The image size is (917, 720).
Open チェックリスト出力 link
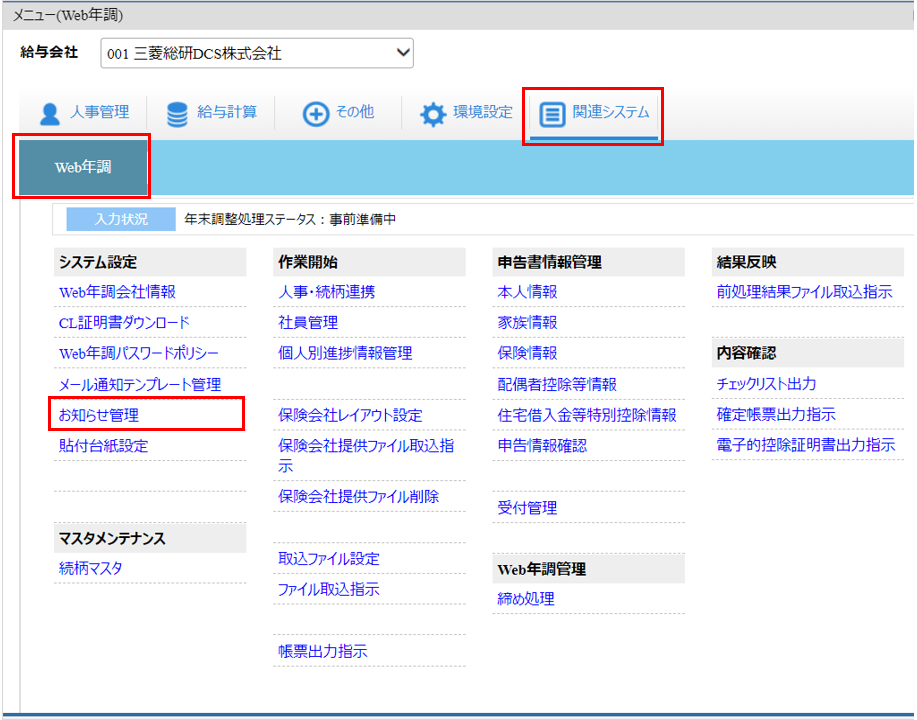(x=767, y=384)
